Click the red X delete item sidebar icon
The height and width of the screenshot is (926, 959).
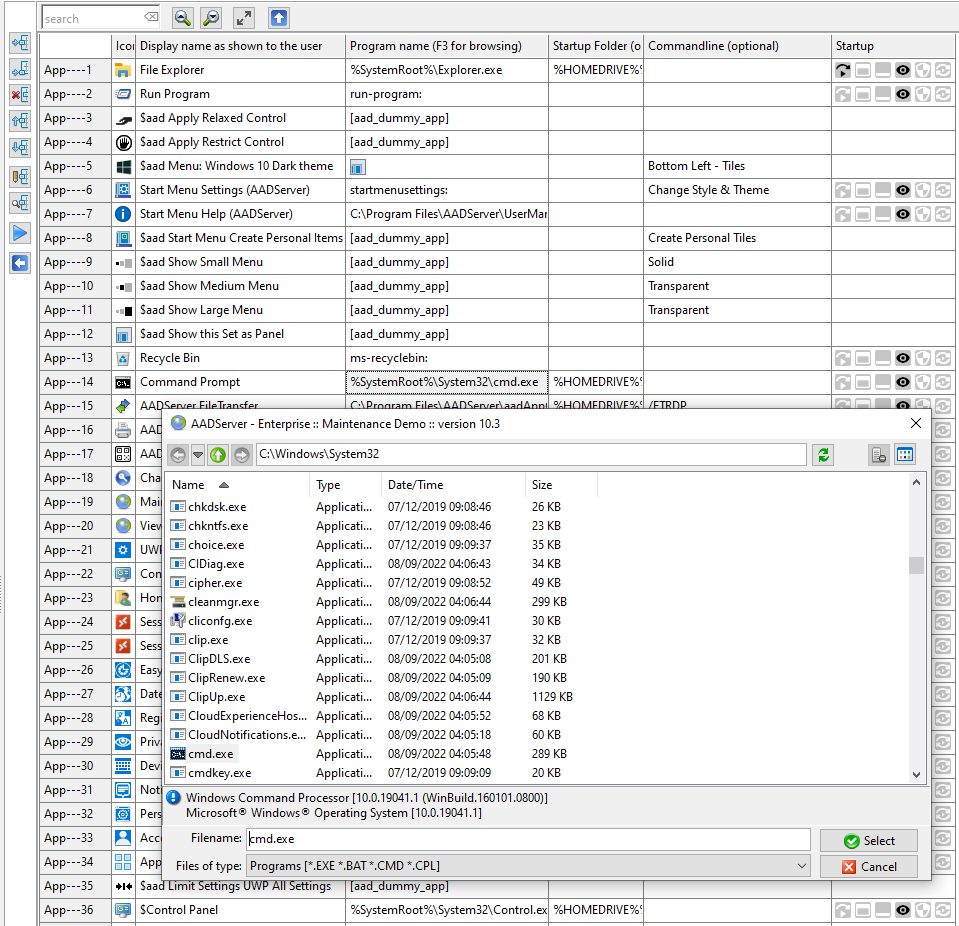pos(19,95)
